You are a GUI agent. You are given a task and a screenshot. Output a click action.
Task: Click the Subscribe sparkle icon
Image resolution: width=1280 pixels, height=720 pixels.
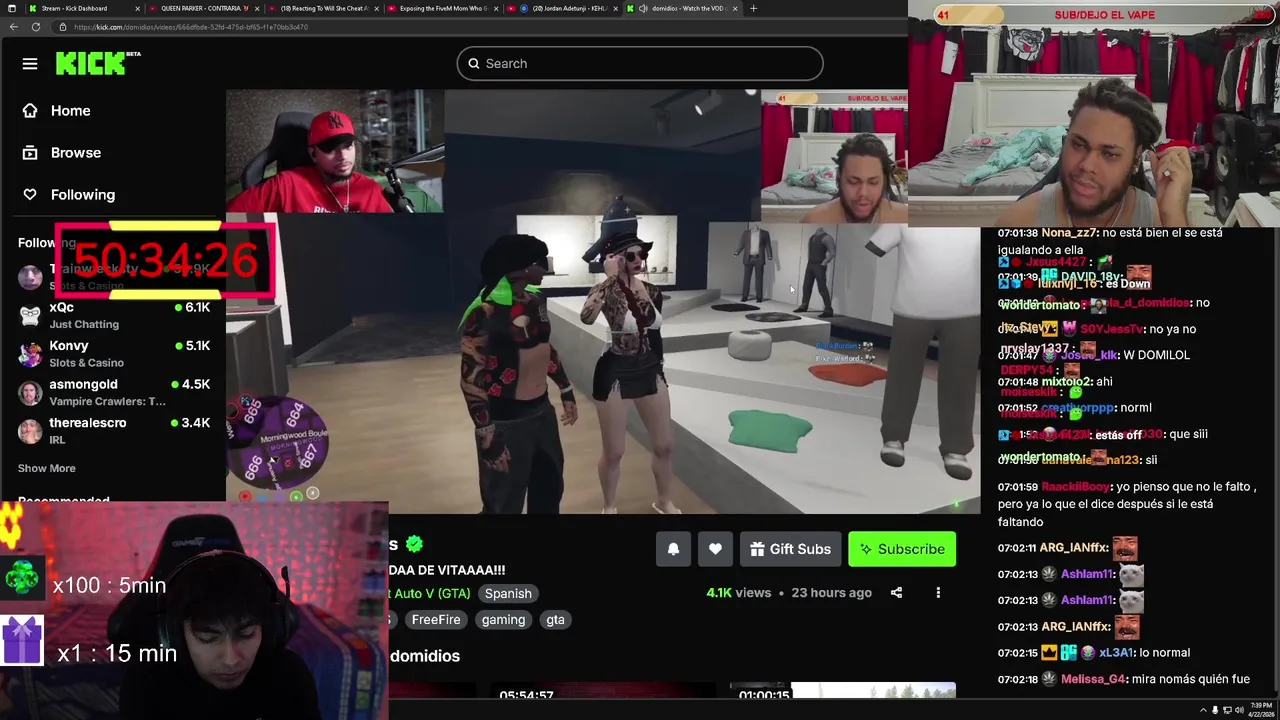click(866, 549)
